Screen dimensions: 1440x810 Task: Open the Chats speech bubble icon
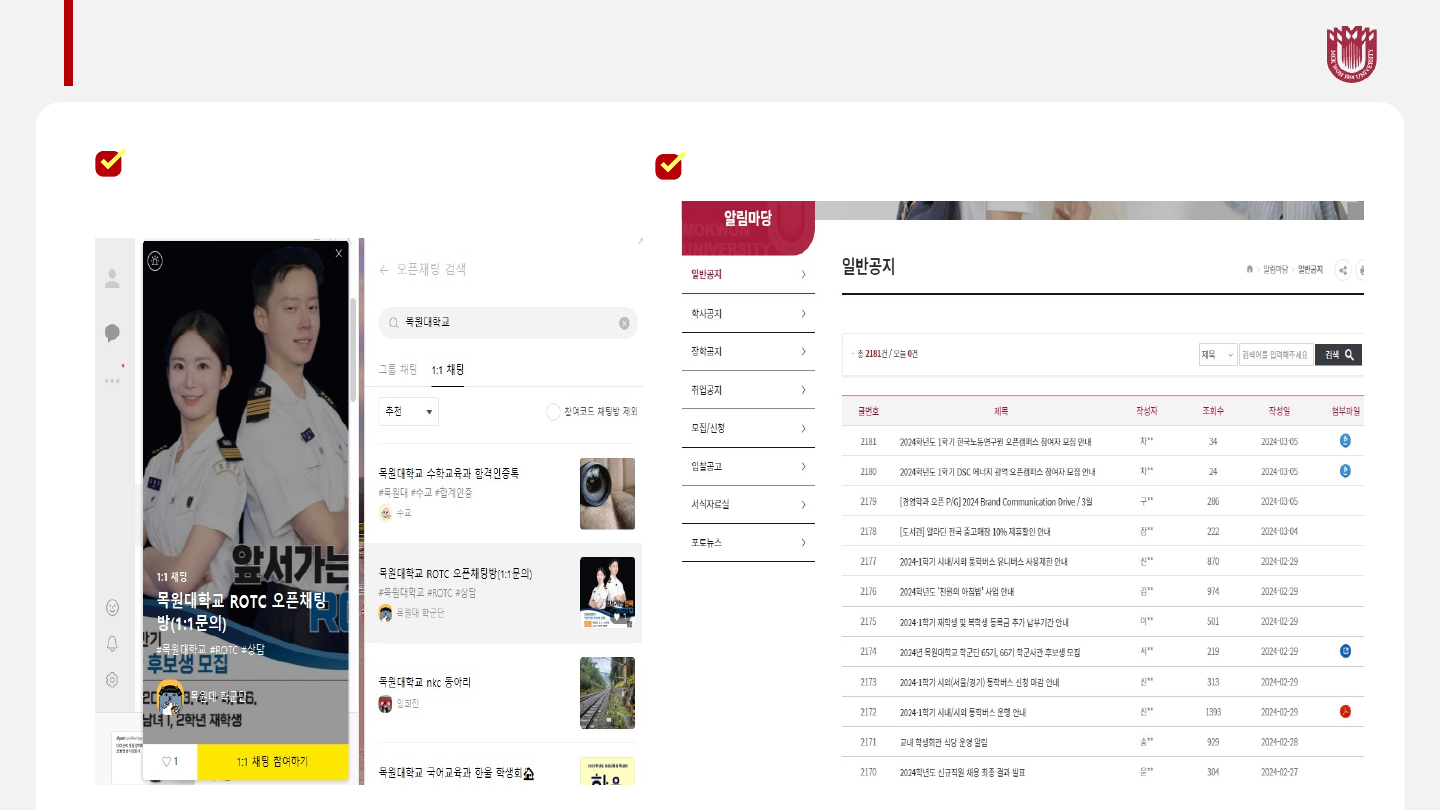[x=112, y=333]
